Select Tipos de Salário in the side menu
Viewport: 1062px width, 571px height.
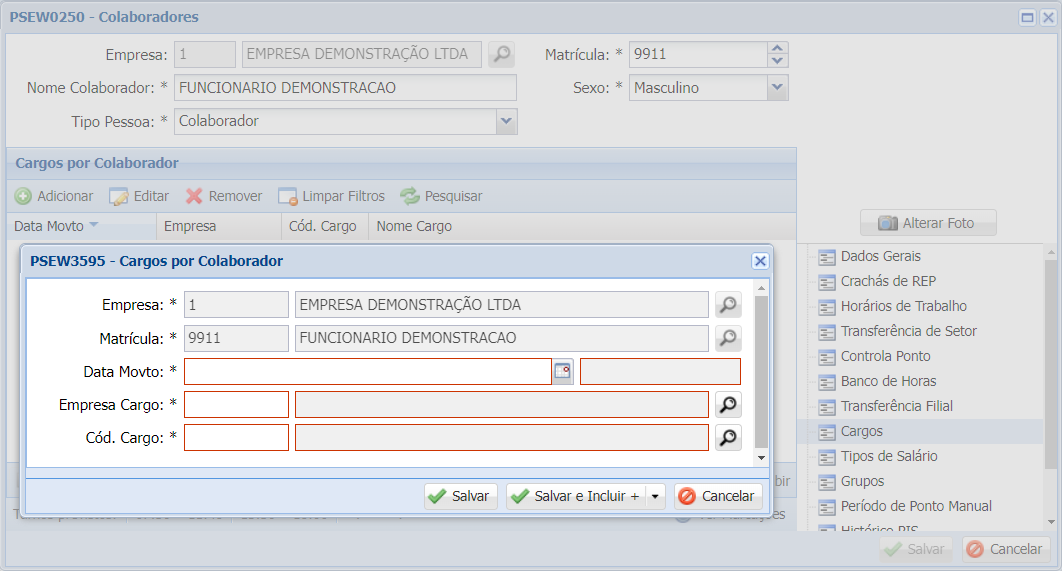click(x=888, y=456)
